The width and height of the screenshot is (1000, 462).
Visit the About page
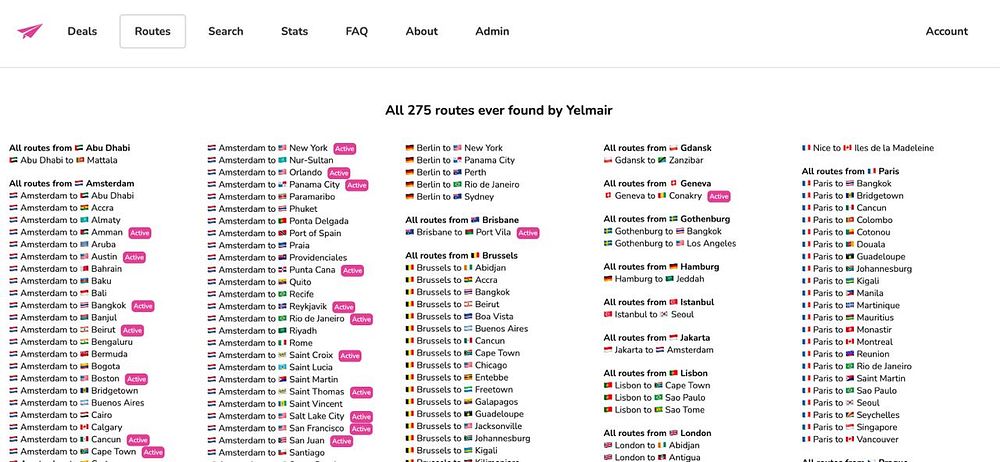[422, 31]
